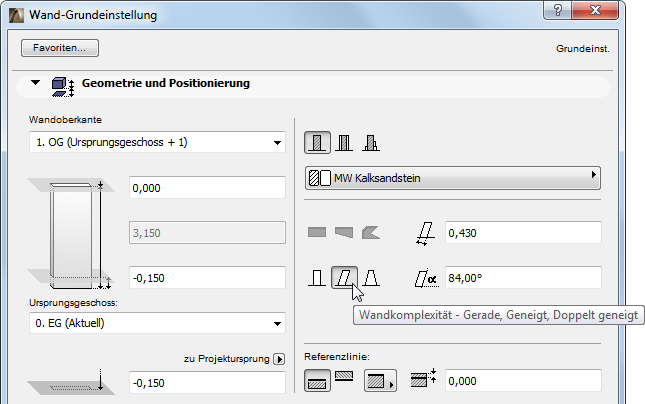645x404 pixels.
Task: Click the help question mark button
Action: tap(557, 10)
